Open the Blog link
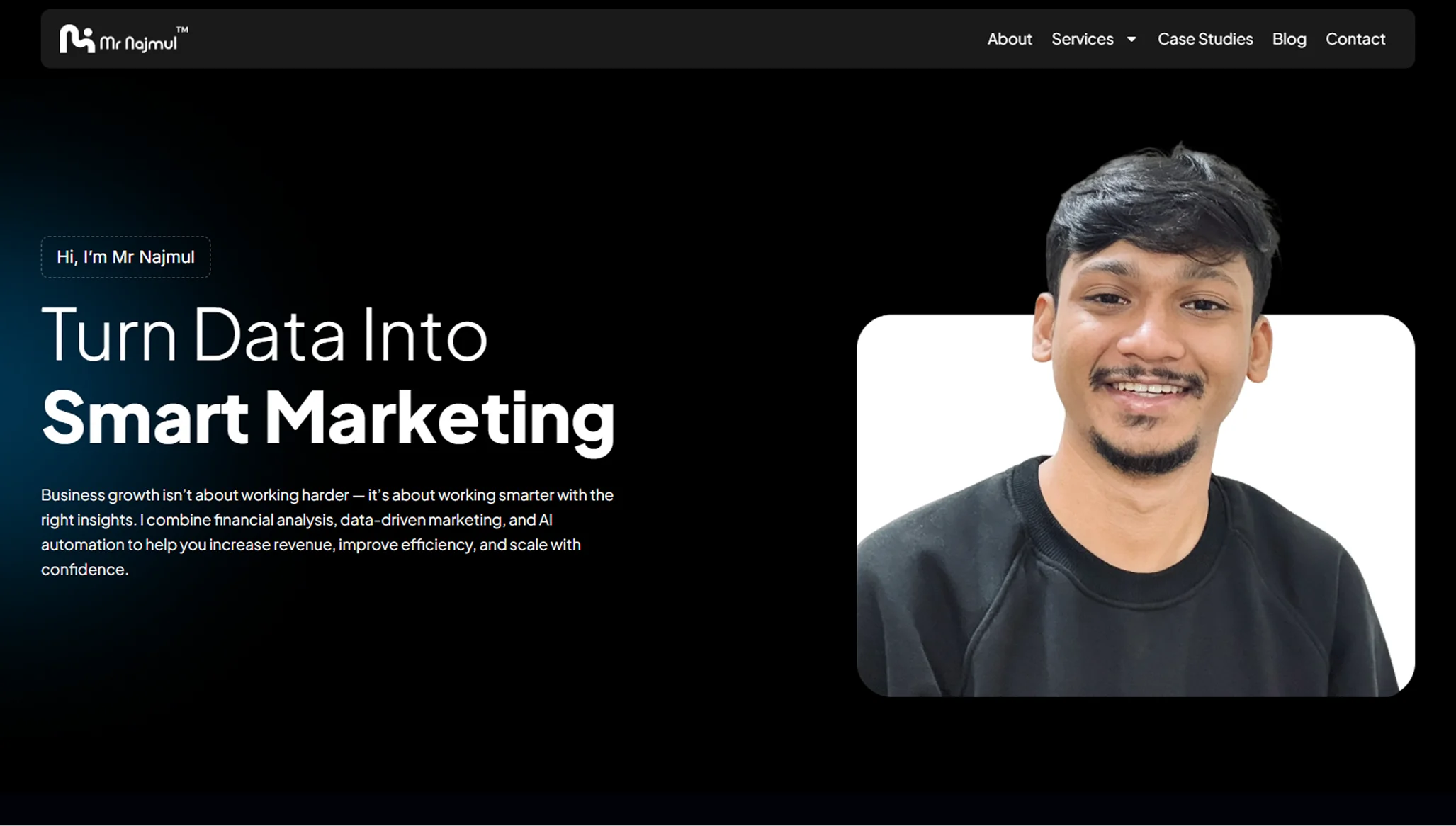 tap(1289, 39)
